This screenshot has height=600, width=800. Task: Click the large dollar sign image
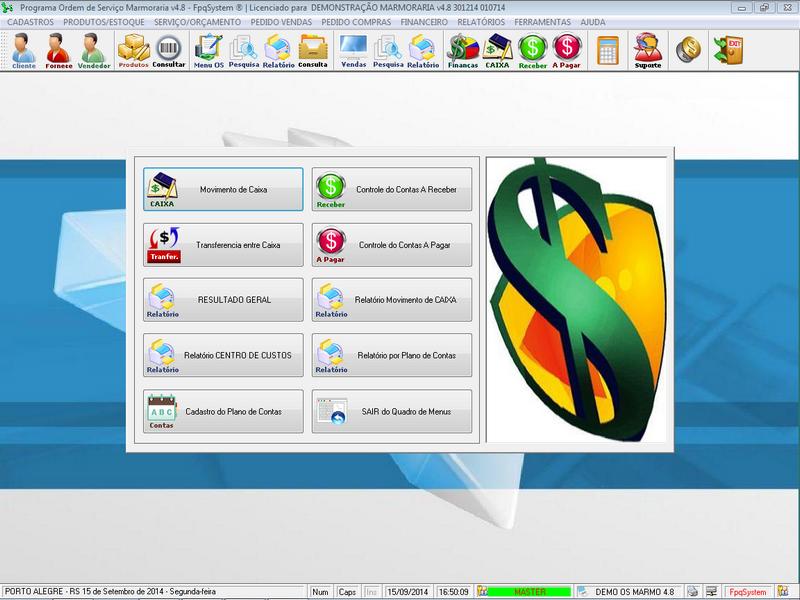[576, 299]
